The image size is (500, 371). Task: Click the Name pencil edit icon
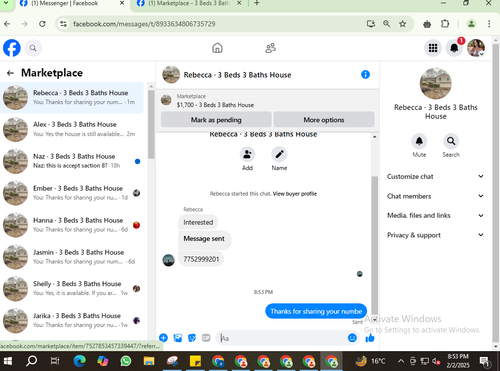coord(279,154)
